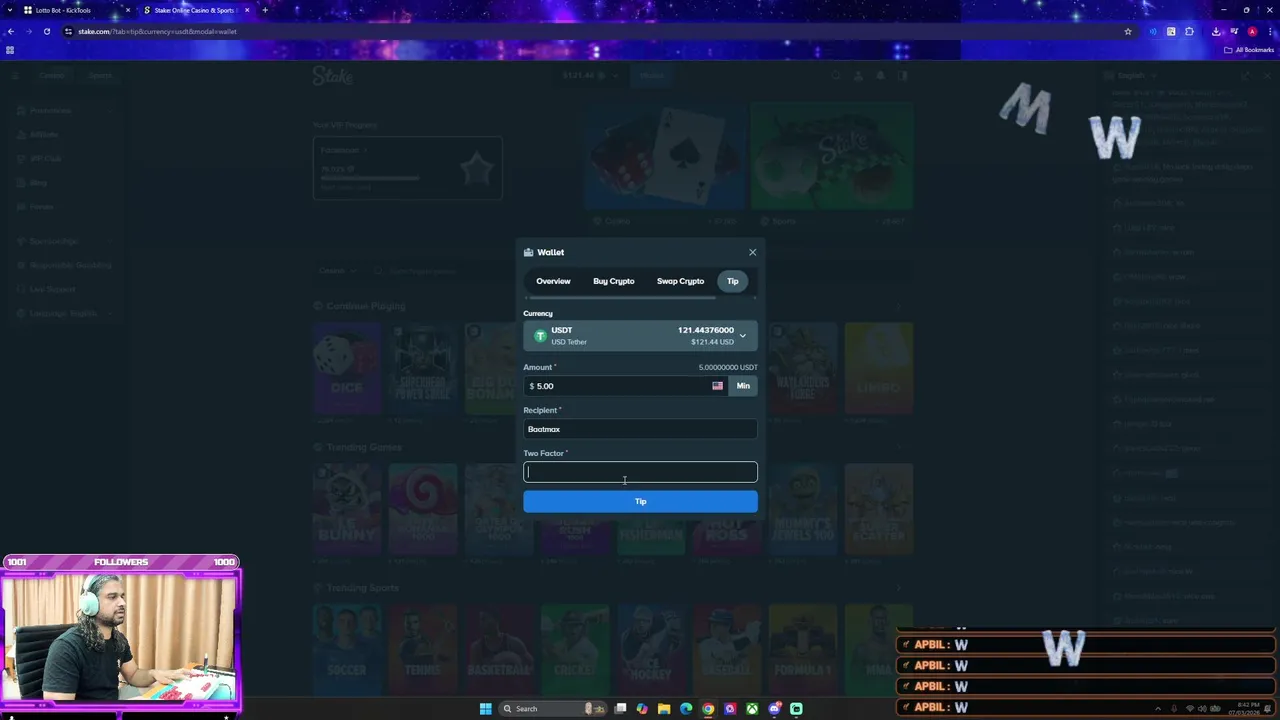Open the browser downloads icon
The width and height of the screenshot is (1280, 720).
pyautogui.click(x=1216, y=31)
